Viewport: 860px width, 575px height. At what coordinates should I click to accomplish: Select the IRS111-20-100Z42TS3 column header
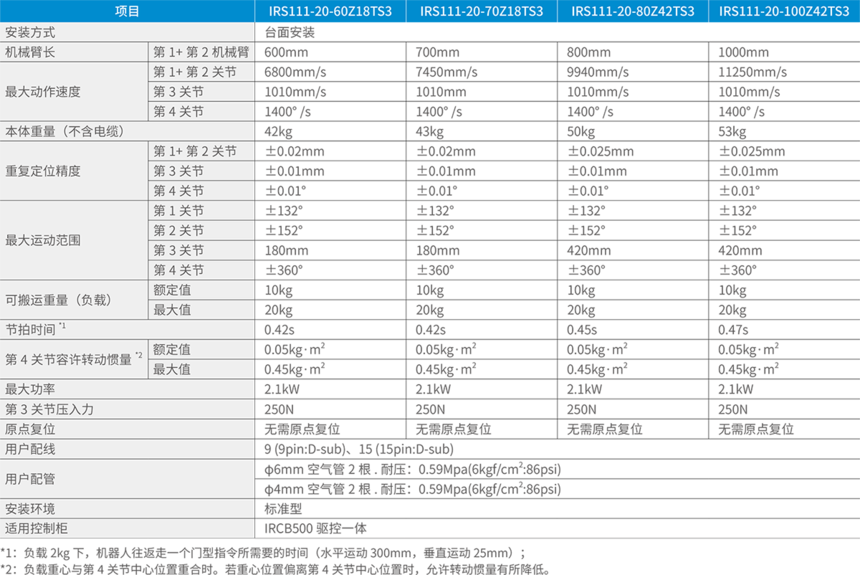(784, 11)
